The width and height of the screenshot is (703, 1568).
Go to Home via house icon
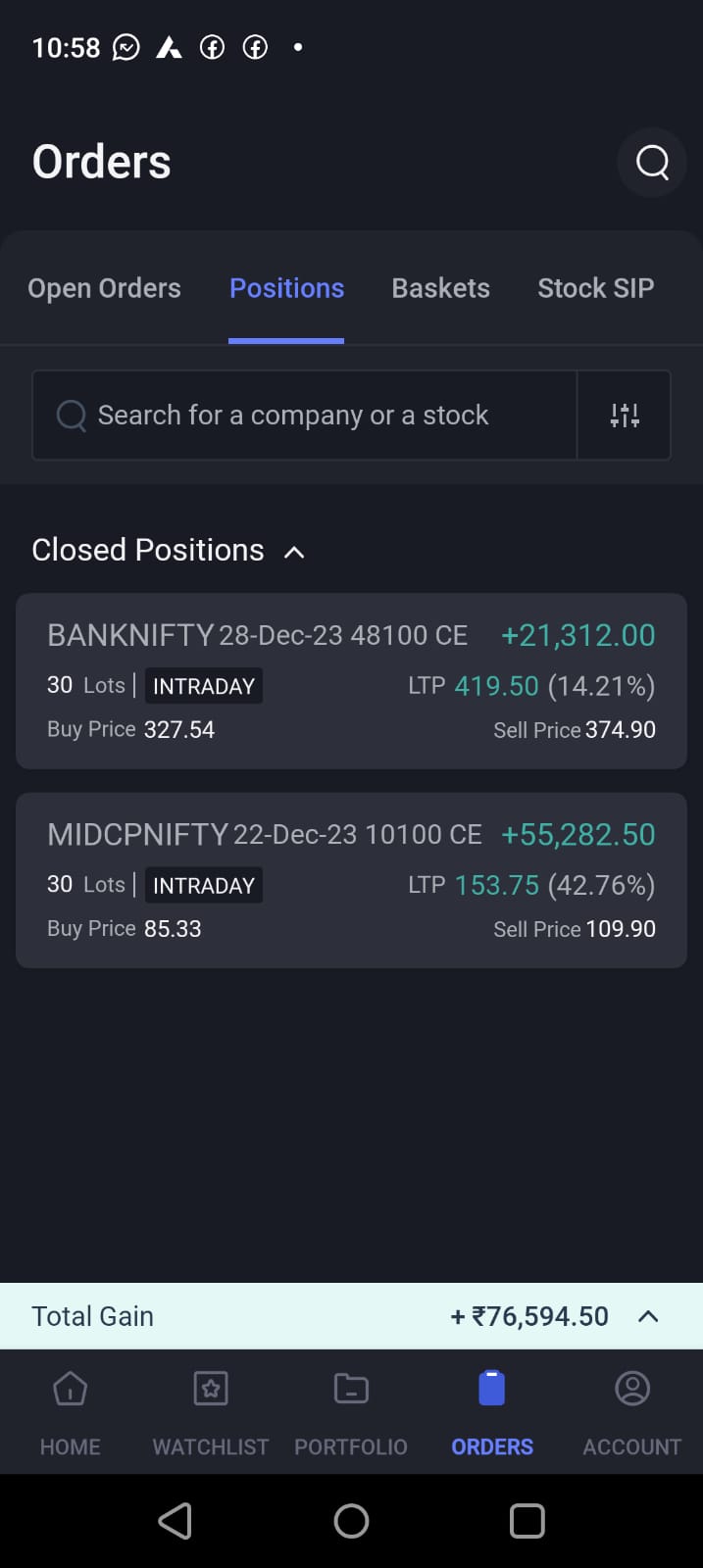tap(70, 1389)
